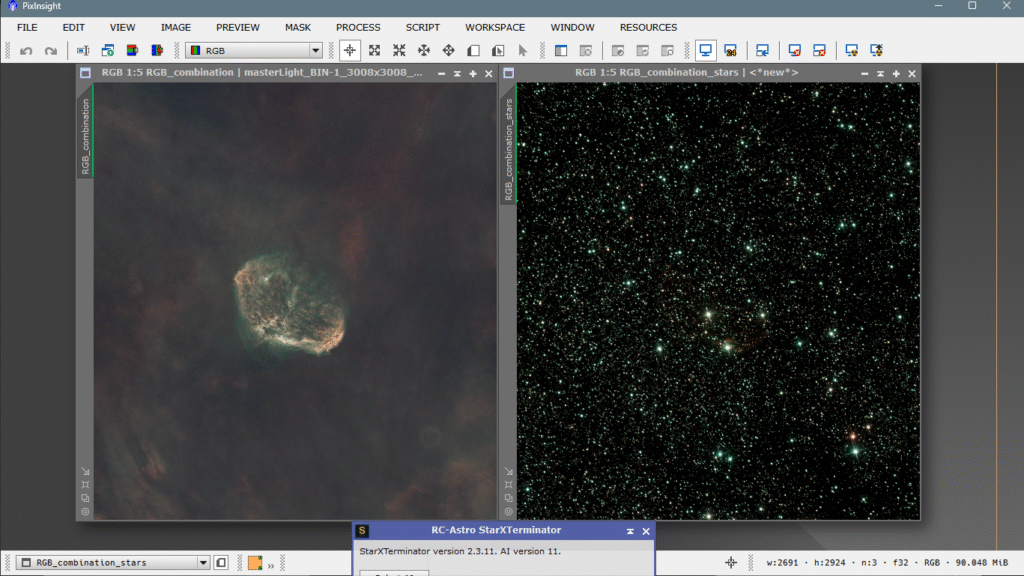This screenshot has height=576, width=1024.
Task: Open the RESOURCES menu
Action: (648, 27)
